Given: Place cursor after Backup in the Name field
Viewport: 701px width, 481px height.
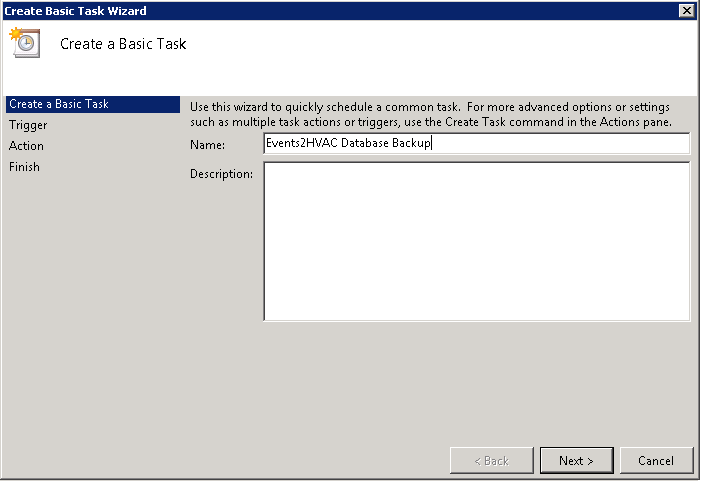Looking at the screenshot, I should point(431,143).
